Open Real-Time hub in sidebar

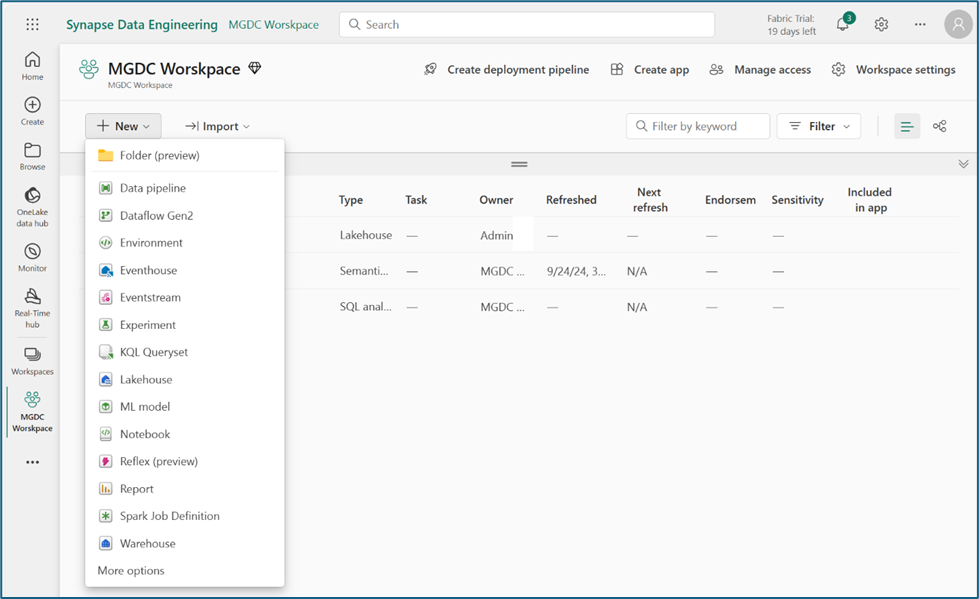pos(32,308)
